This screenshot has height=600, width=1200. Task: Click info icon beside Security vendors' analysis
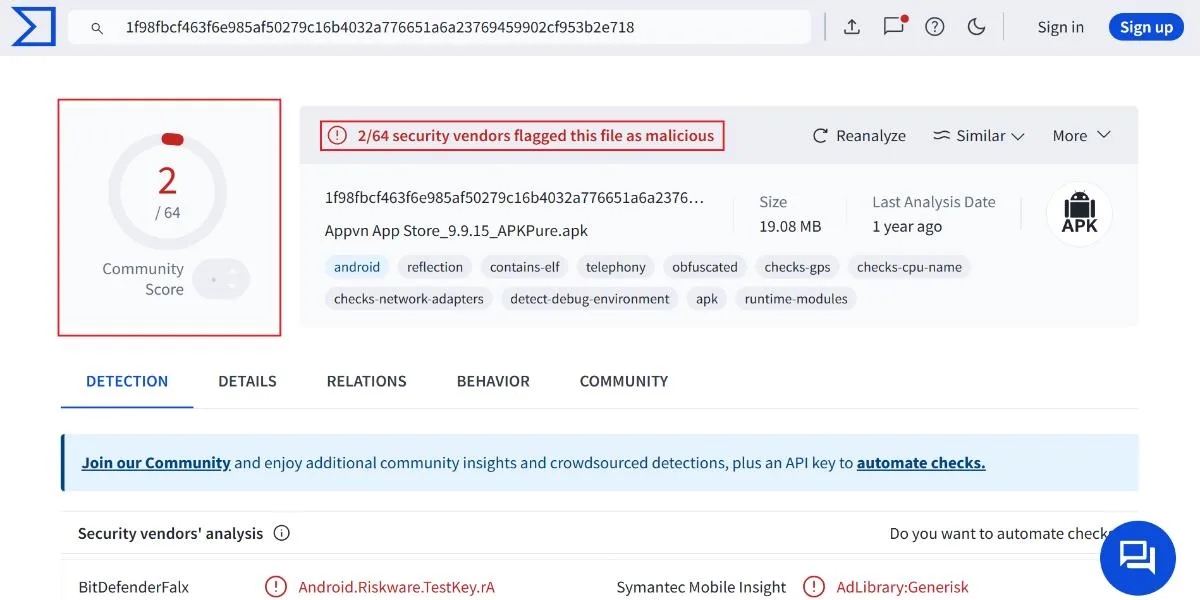coord(282,533)
